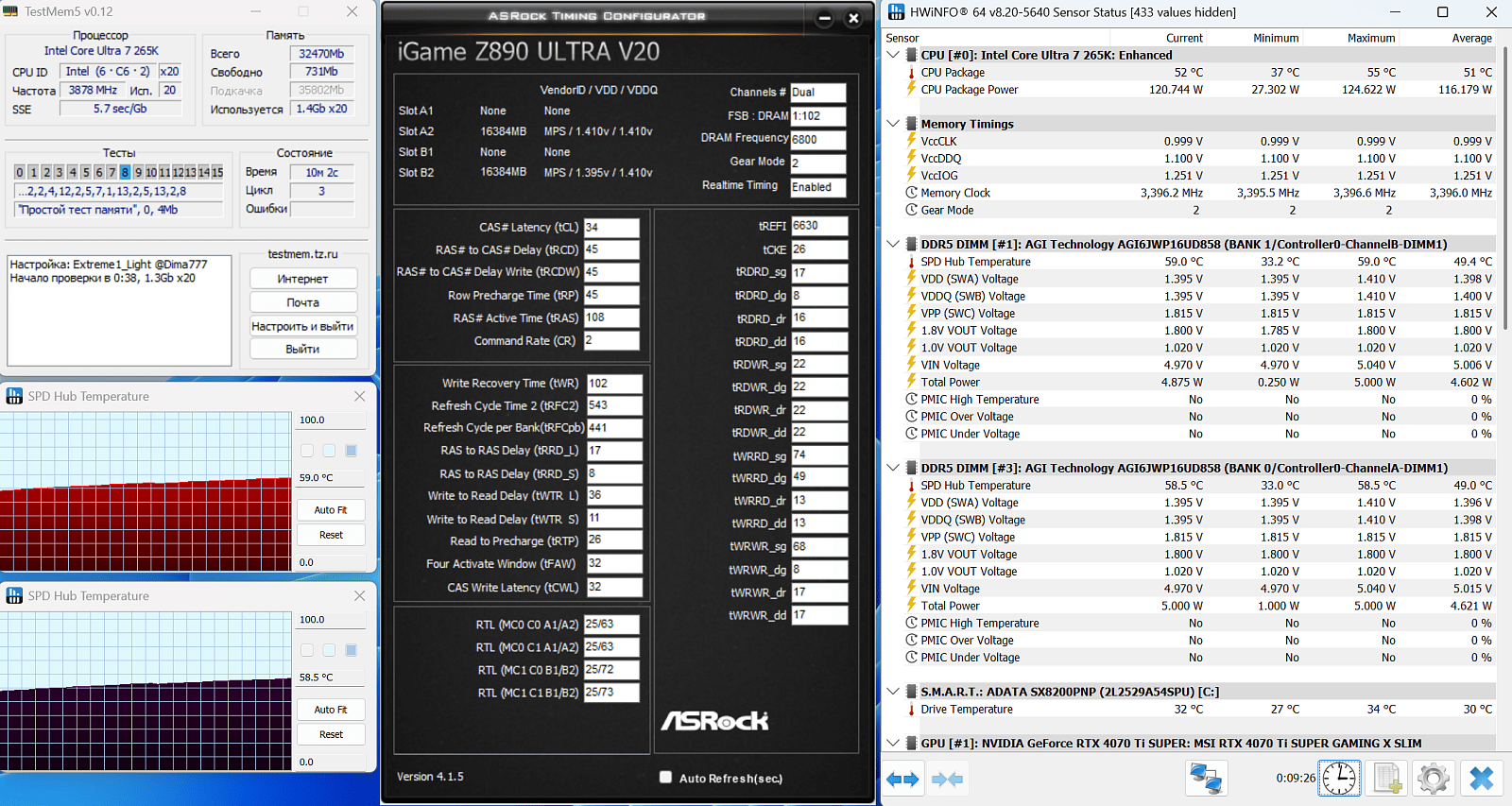Click Refresh Cycle Time 2 (tRFC2) field
This screenshot has height=806, width=1512.
(614, 405)
